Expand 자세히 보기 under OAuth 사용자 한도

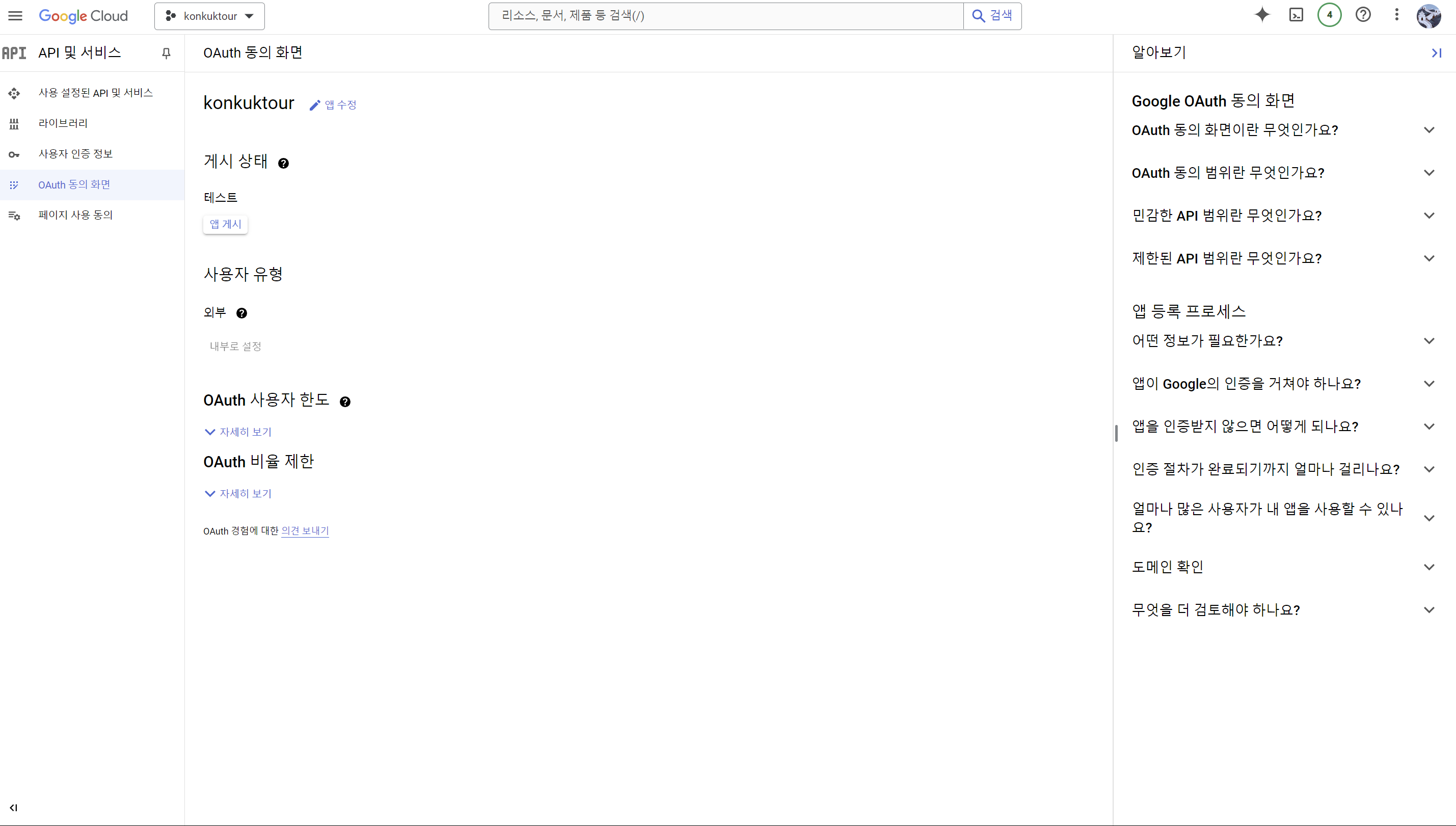point(238,432)
